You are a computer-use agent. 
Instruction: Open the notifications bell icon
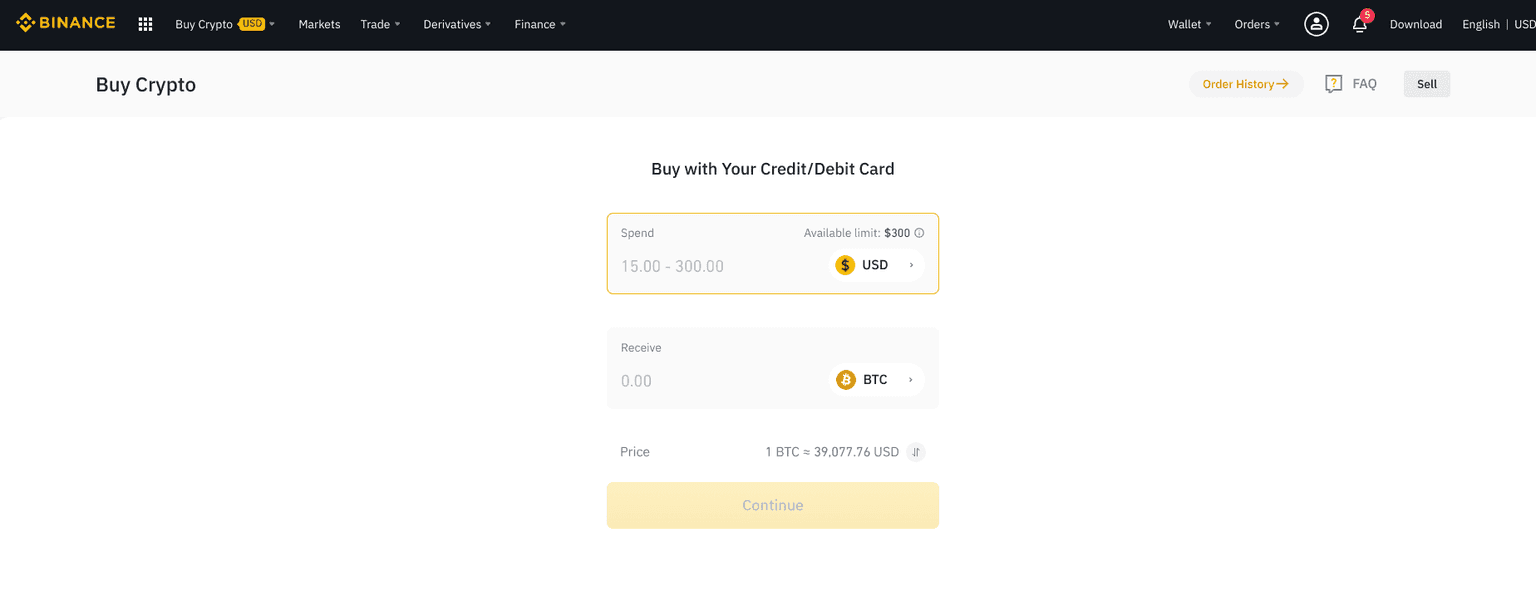coord(1359,24)
